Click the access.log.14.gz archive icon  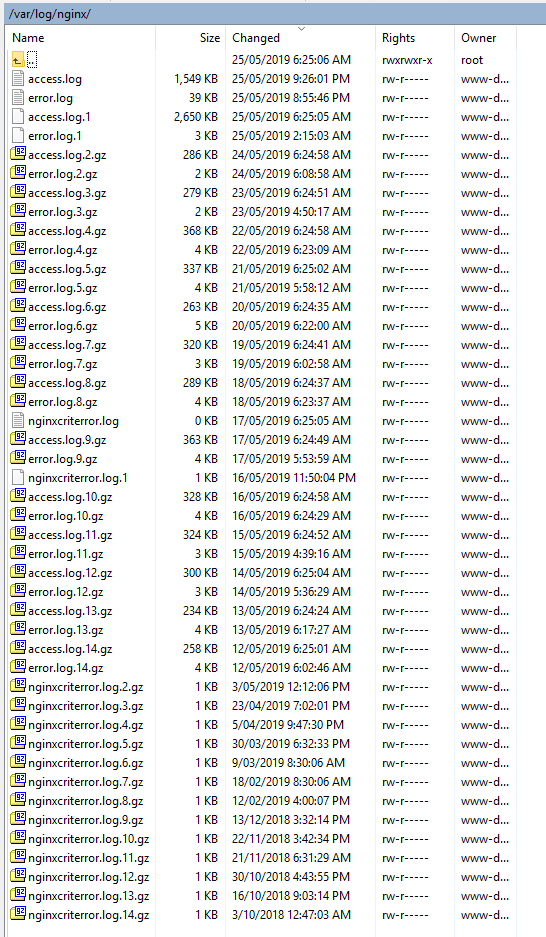point(19,649)
